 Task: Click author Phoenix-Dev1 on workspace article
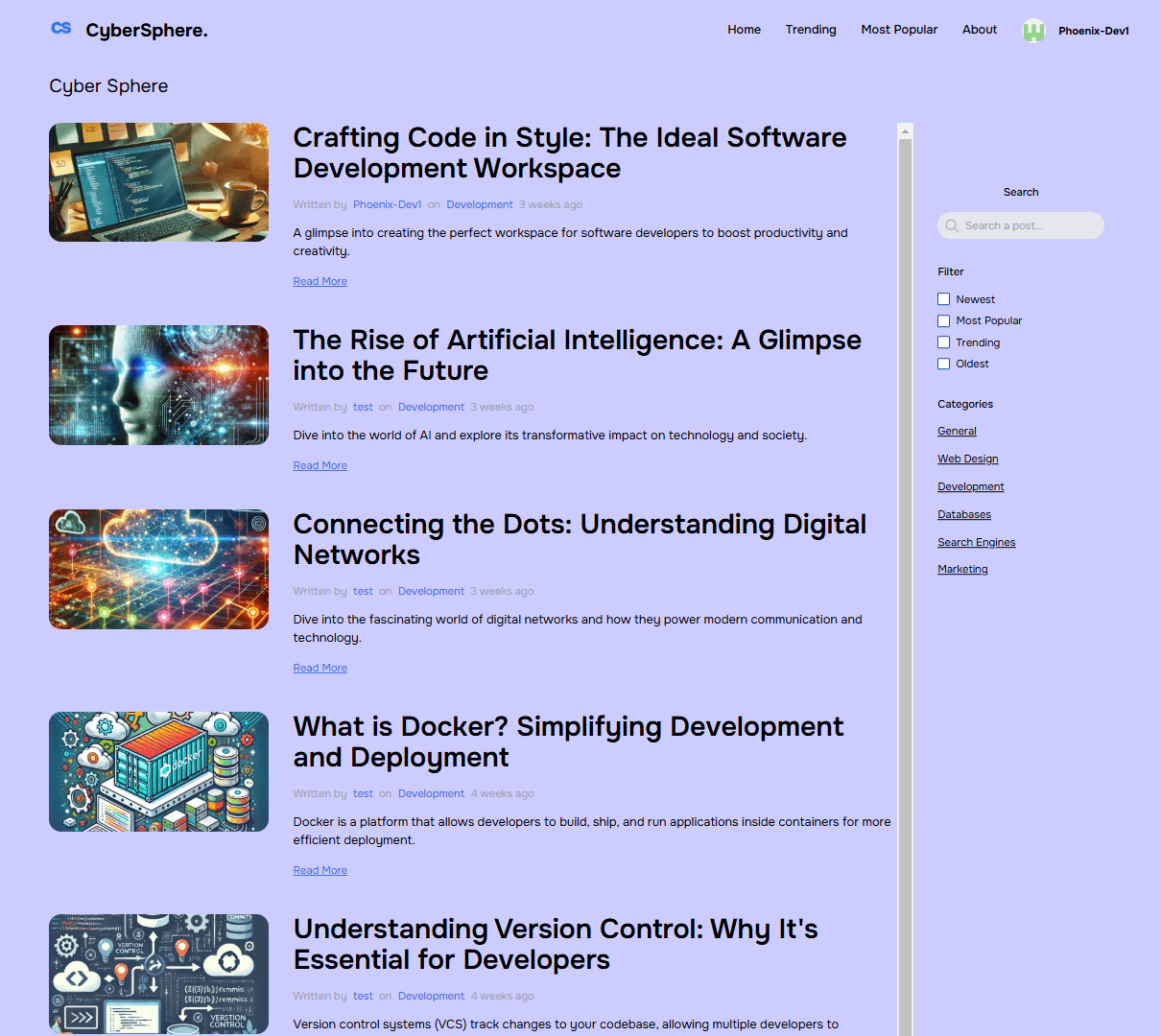[x=388, y=204]
